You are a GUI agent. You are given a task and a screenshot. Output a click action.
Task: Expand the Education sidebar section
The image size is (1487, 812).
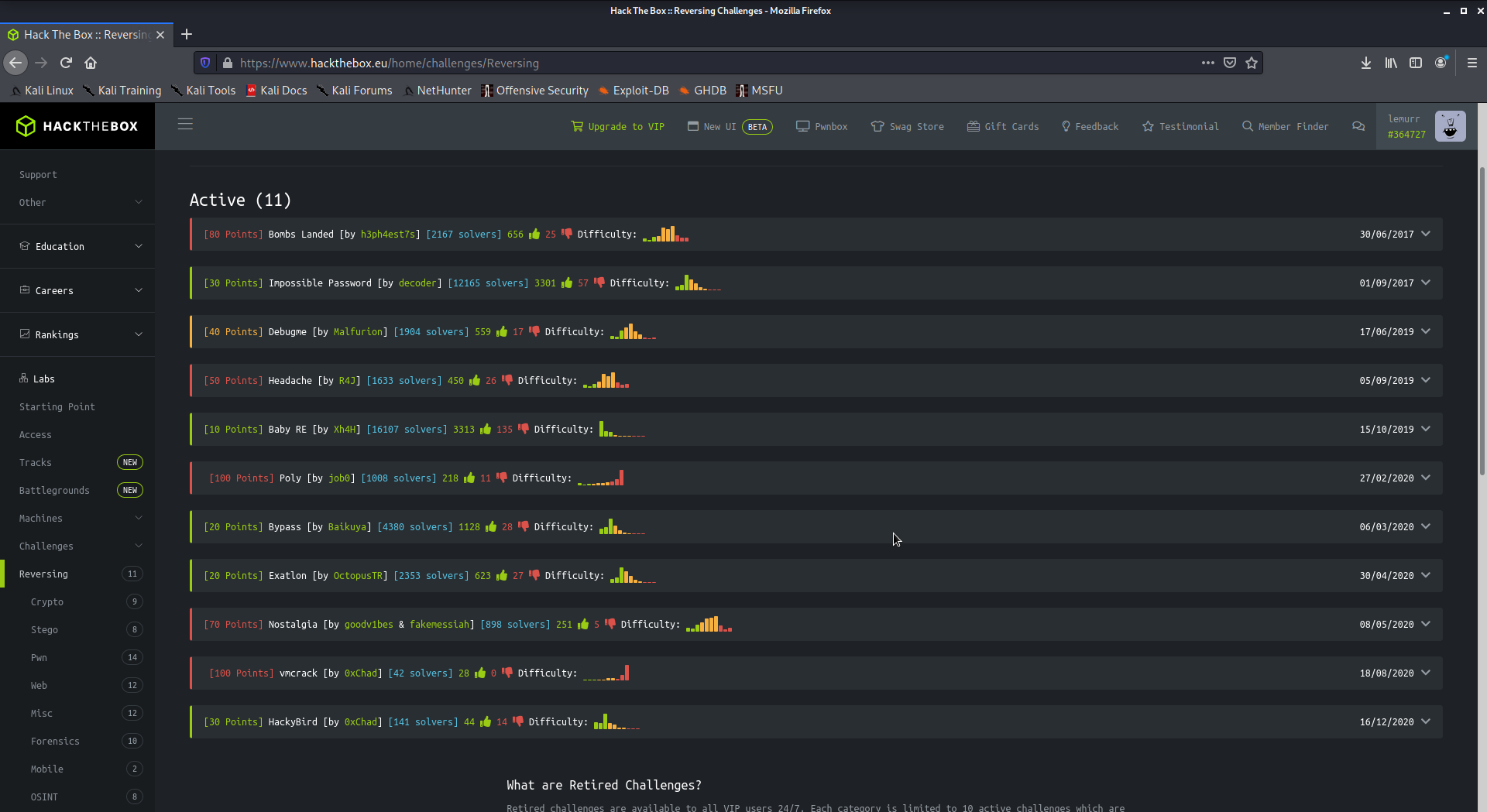click(77, 246)
